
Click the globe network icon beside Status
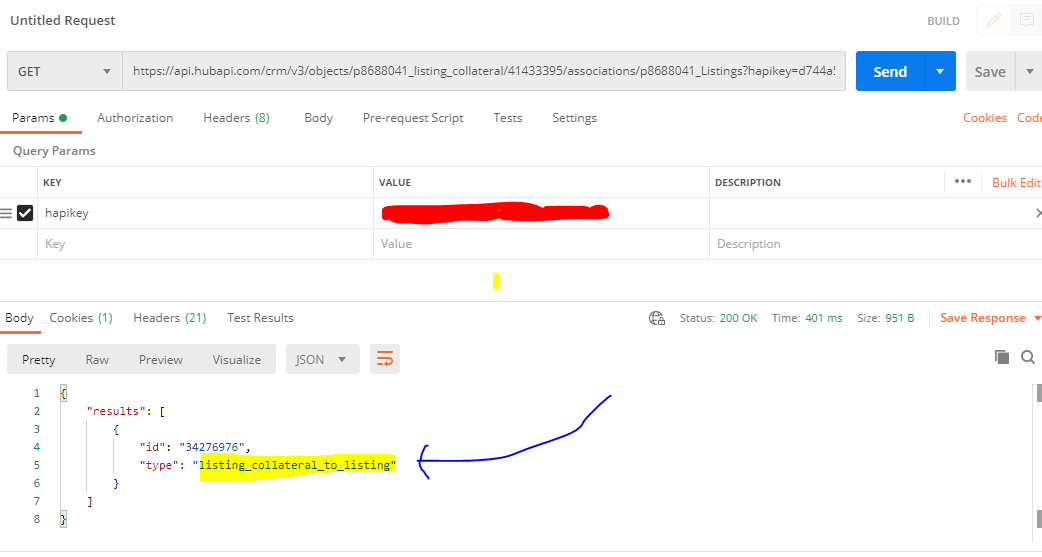tap(657, 318)
